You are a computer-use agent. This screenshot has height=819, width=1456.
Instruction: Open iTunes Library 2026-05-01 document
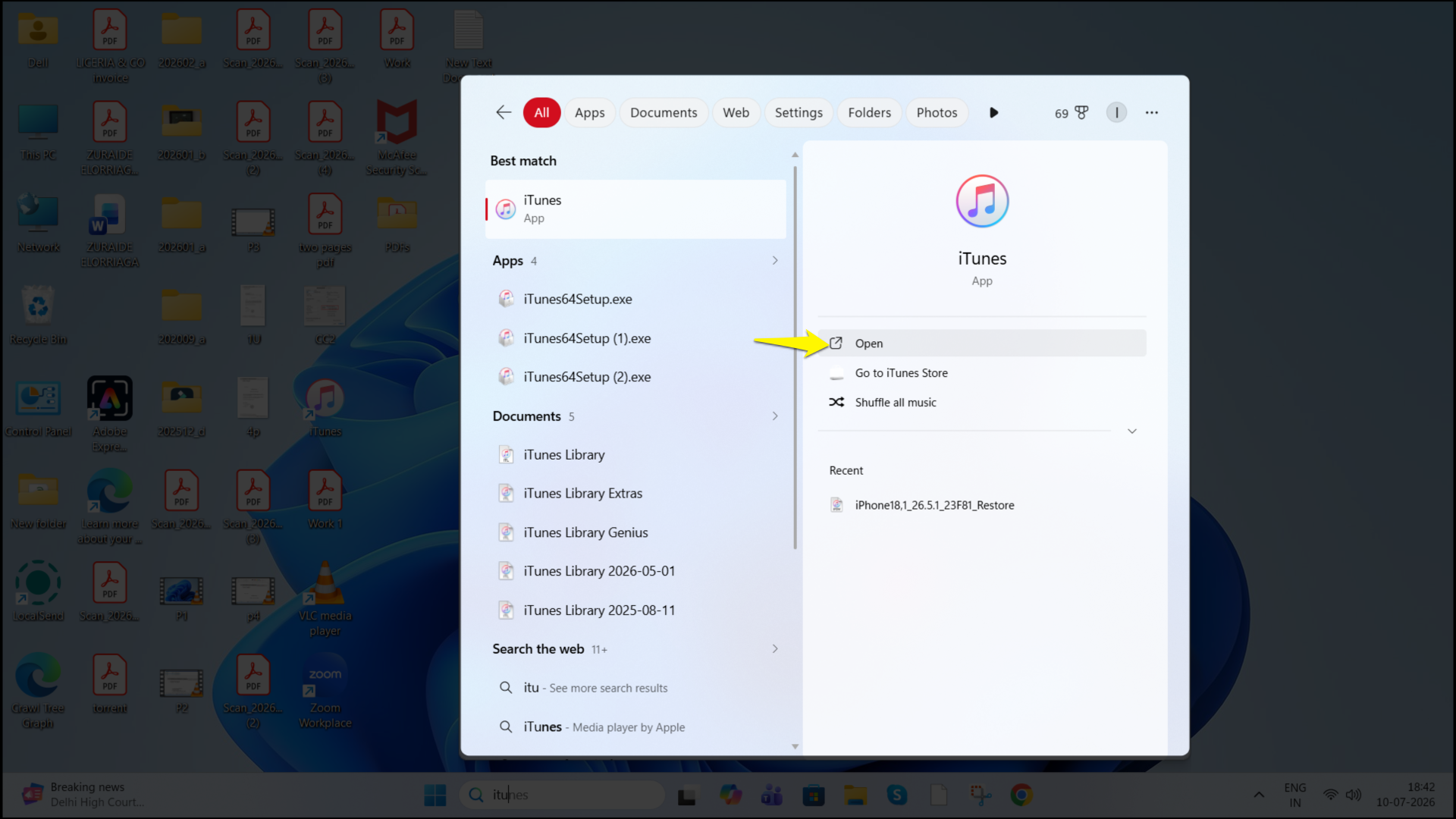[635, 571]
